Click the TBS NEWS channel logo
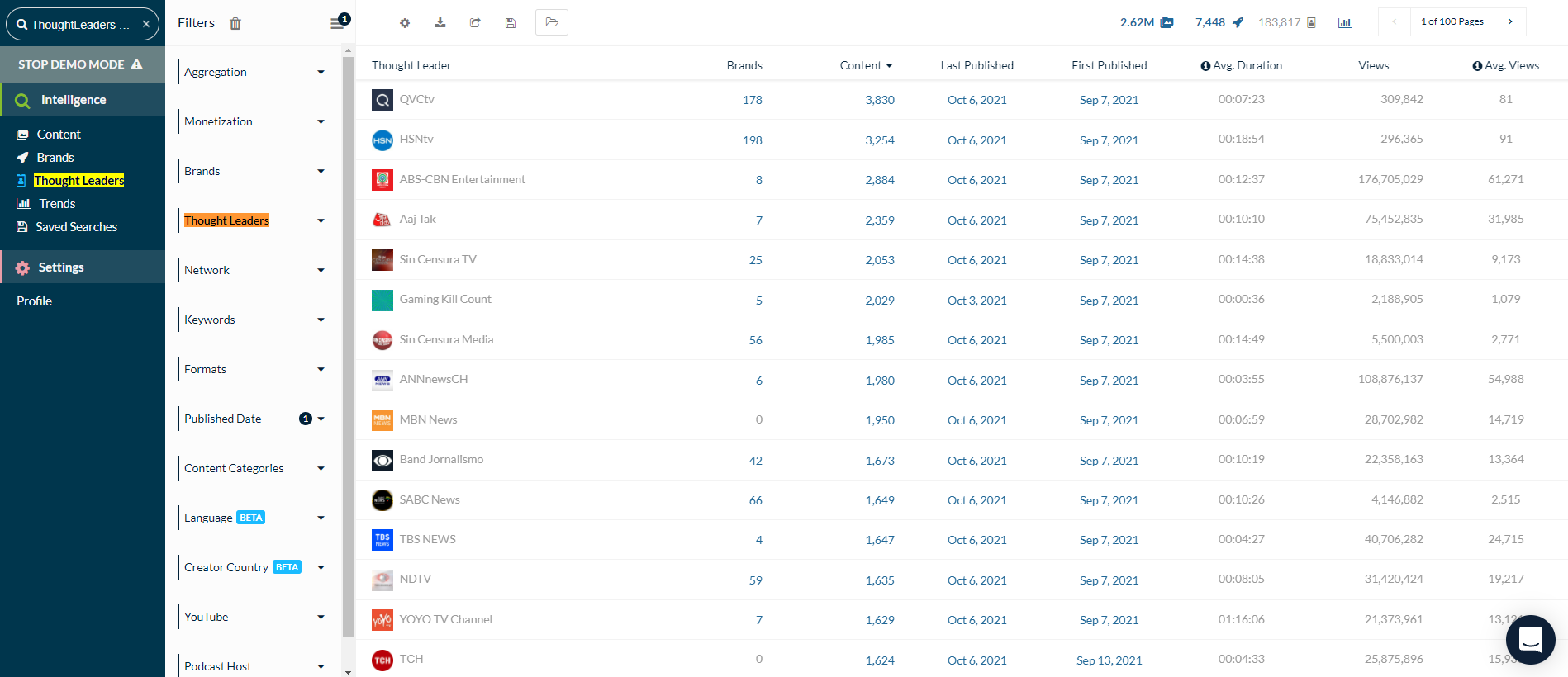The image size is (1568, 677). pos(382,540)
